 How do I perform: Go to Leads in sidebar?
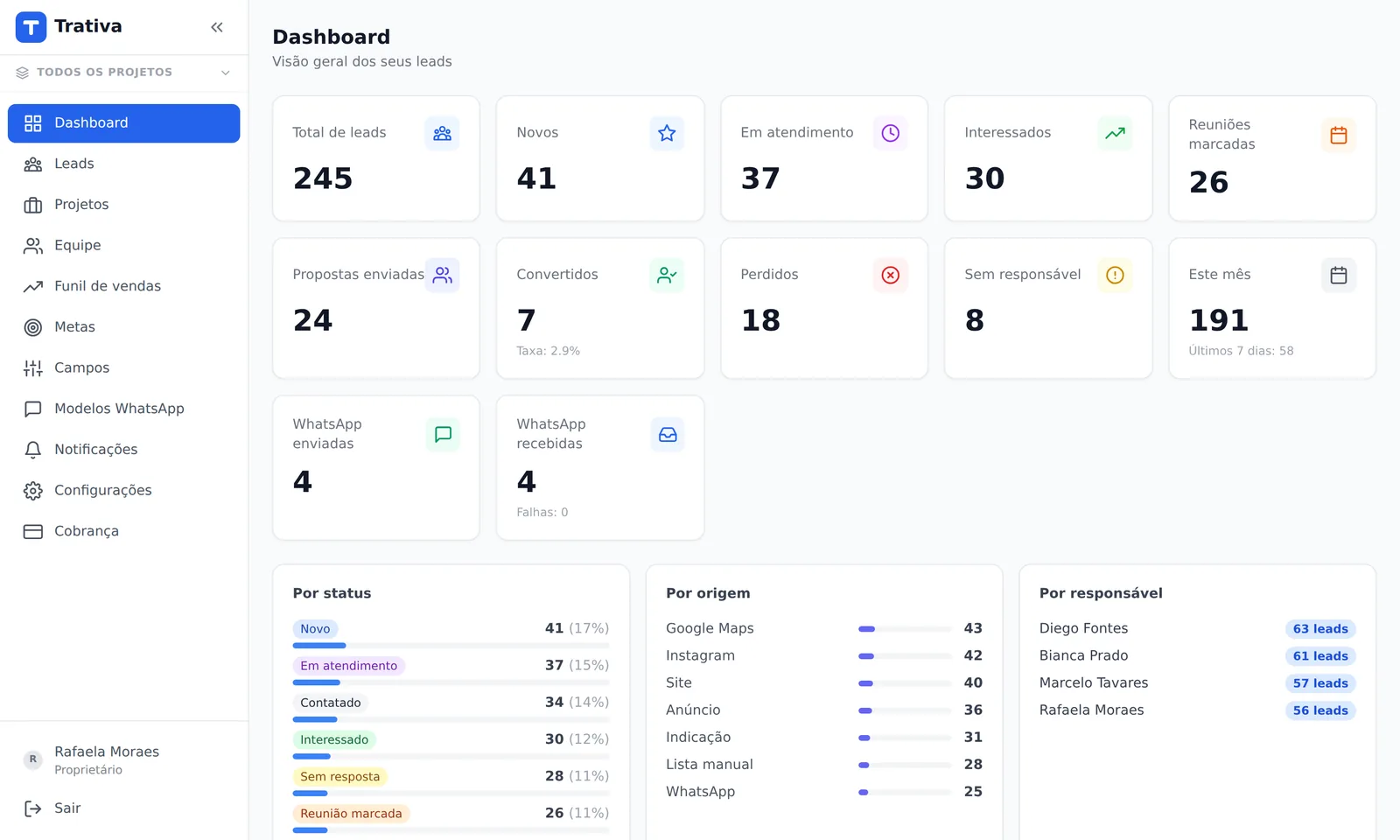pyautogui.click(x=123, y=164)
